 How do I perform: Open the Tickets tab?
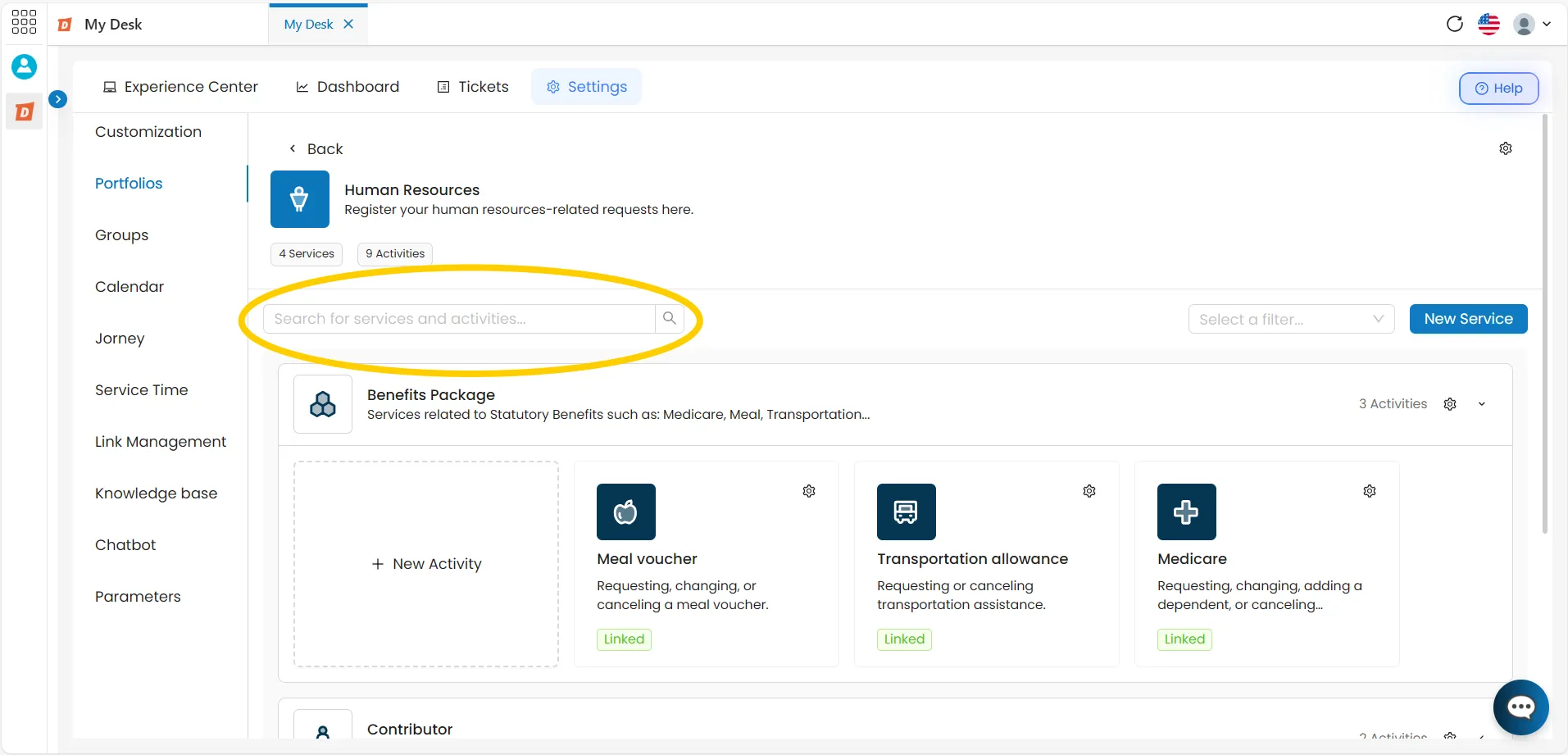pos(473,87)
